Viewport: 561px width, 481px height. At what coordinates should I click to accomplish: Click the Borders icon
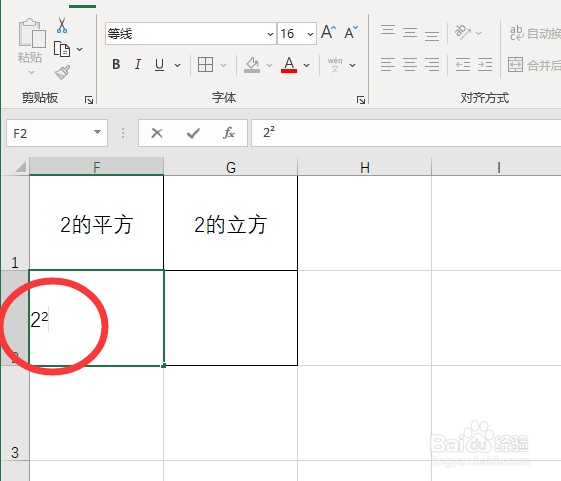pos(205,65)
